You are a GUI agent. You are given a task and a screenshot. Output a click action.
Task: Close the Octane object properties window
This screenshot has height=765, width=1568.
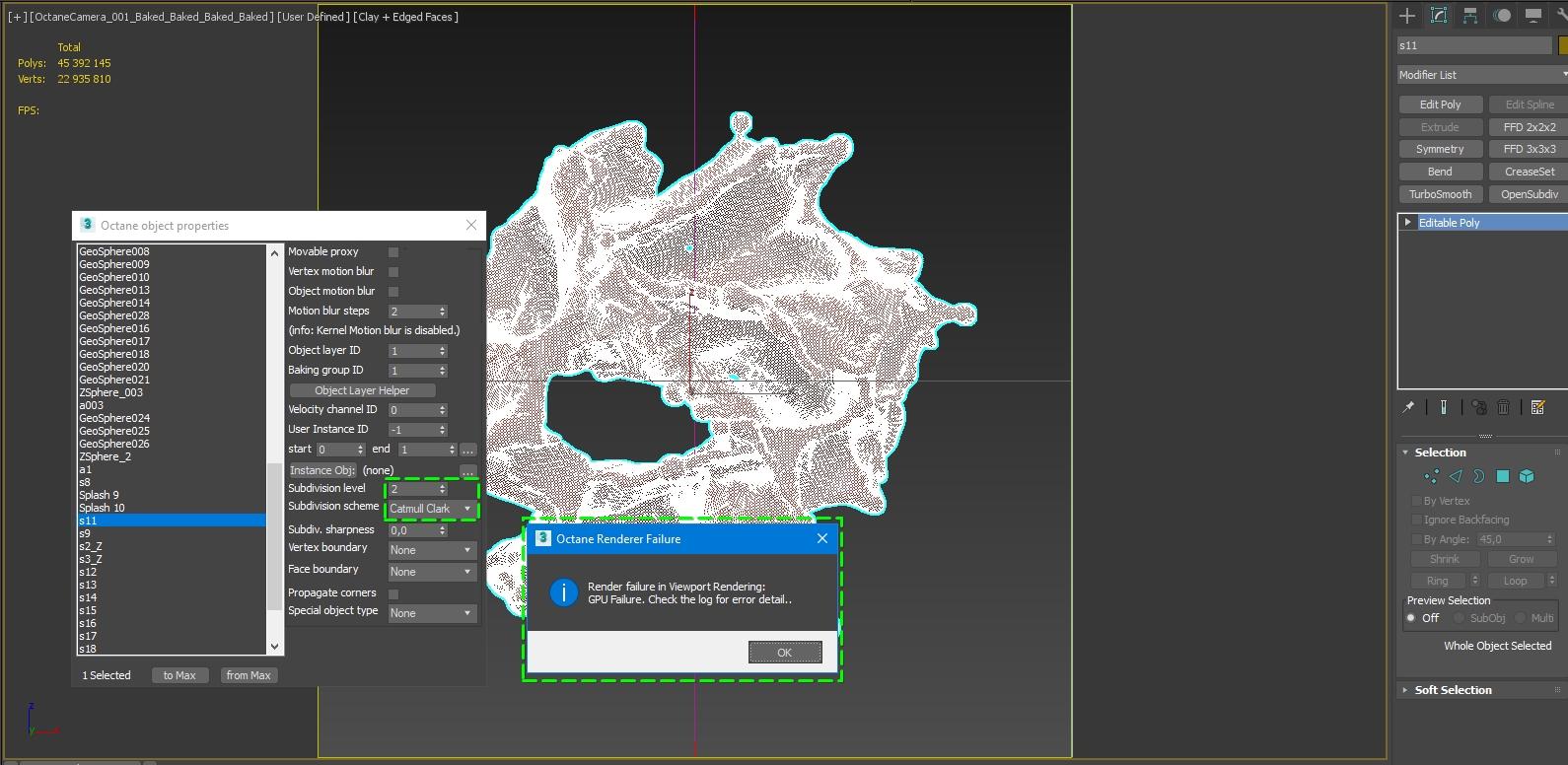coord(471,226)
